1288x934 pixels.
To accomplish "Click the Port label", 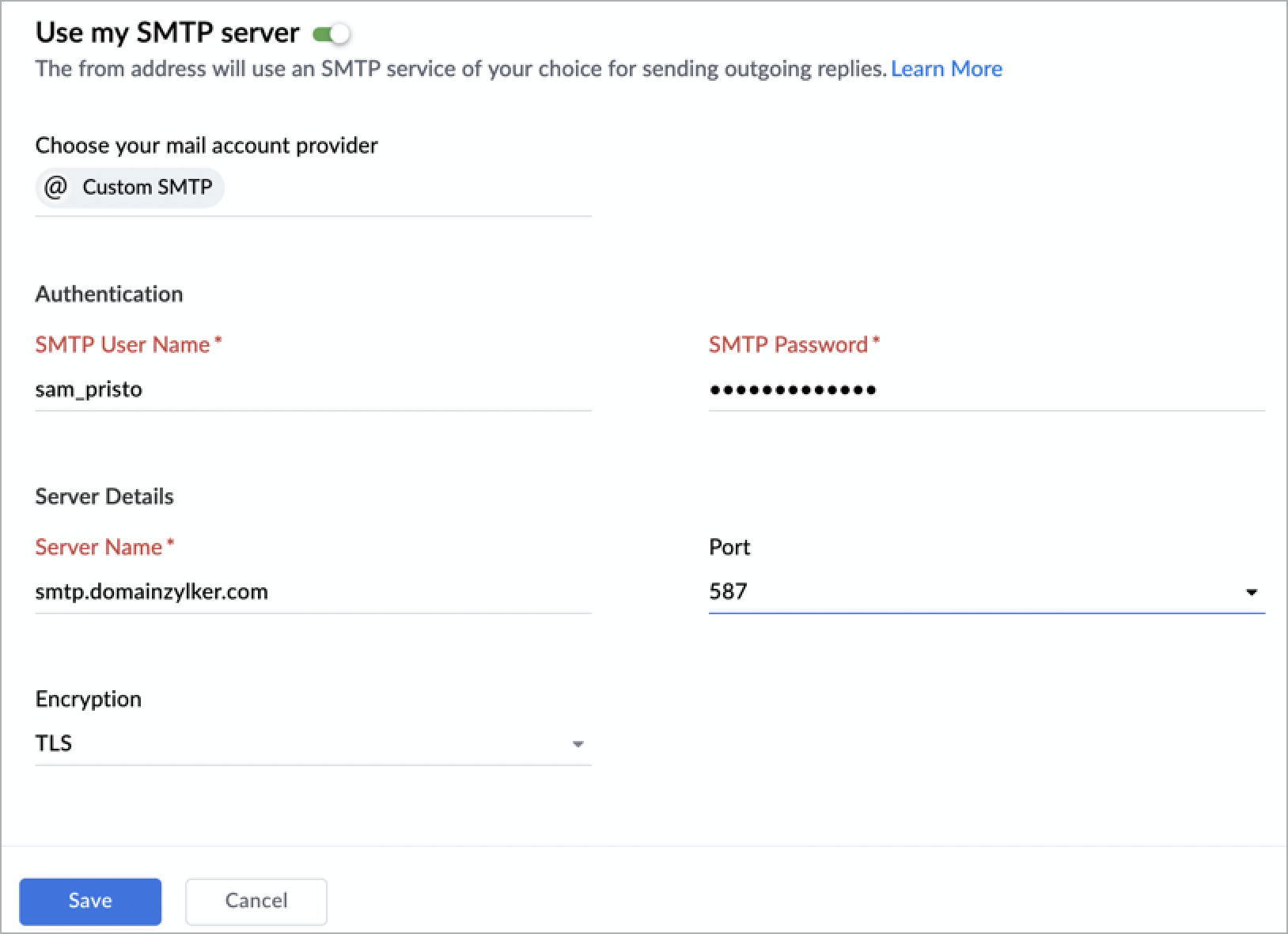I will pyautogui.click(x=729, y=548).
